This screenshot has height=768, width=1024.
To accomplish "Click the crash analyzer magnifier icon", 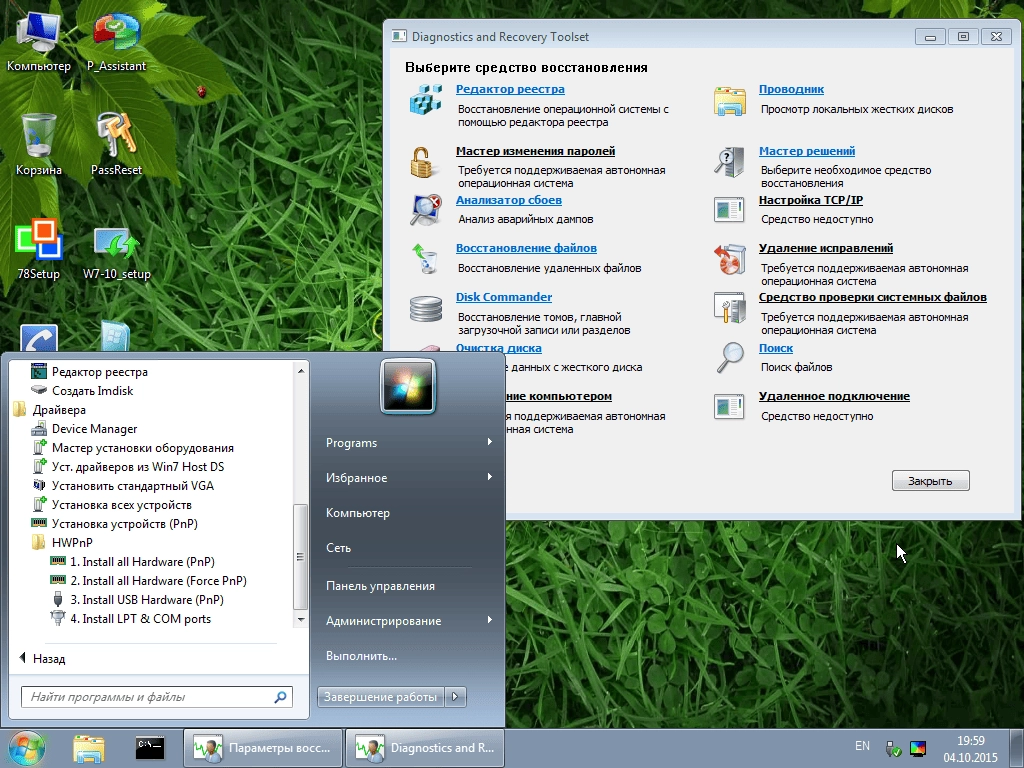I will [x=425, y=210].
